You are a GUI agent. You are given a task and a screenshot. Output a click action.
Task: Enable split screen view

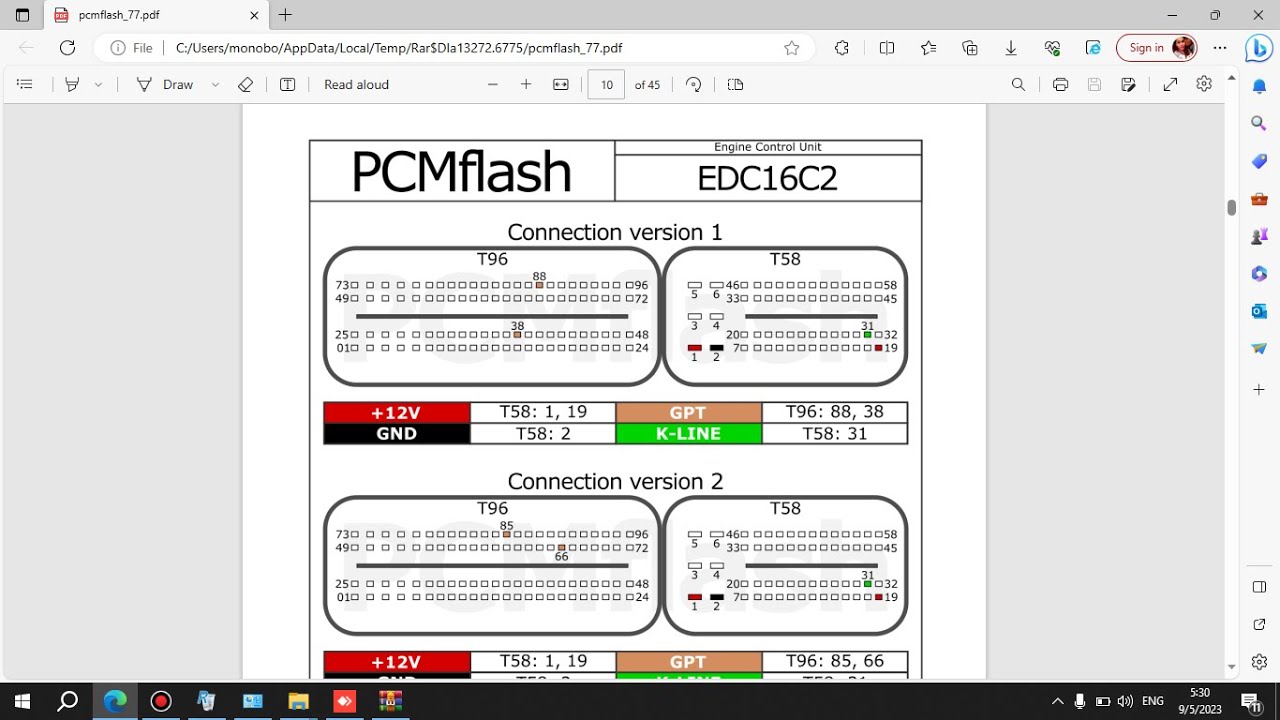887,48
